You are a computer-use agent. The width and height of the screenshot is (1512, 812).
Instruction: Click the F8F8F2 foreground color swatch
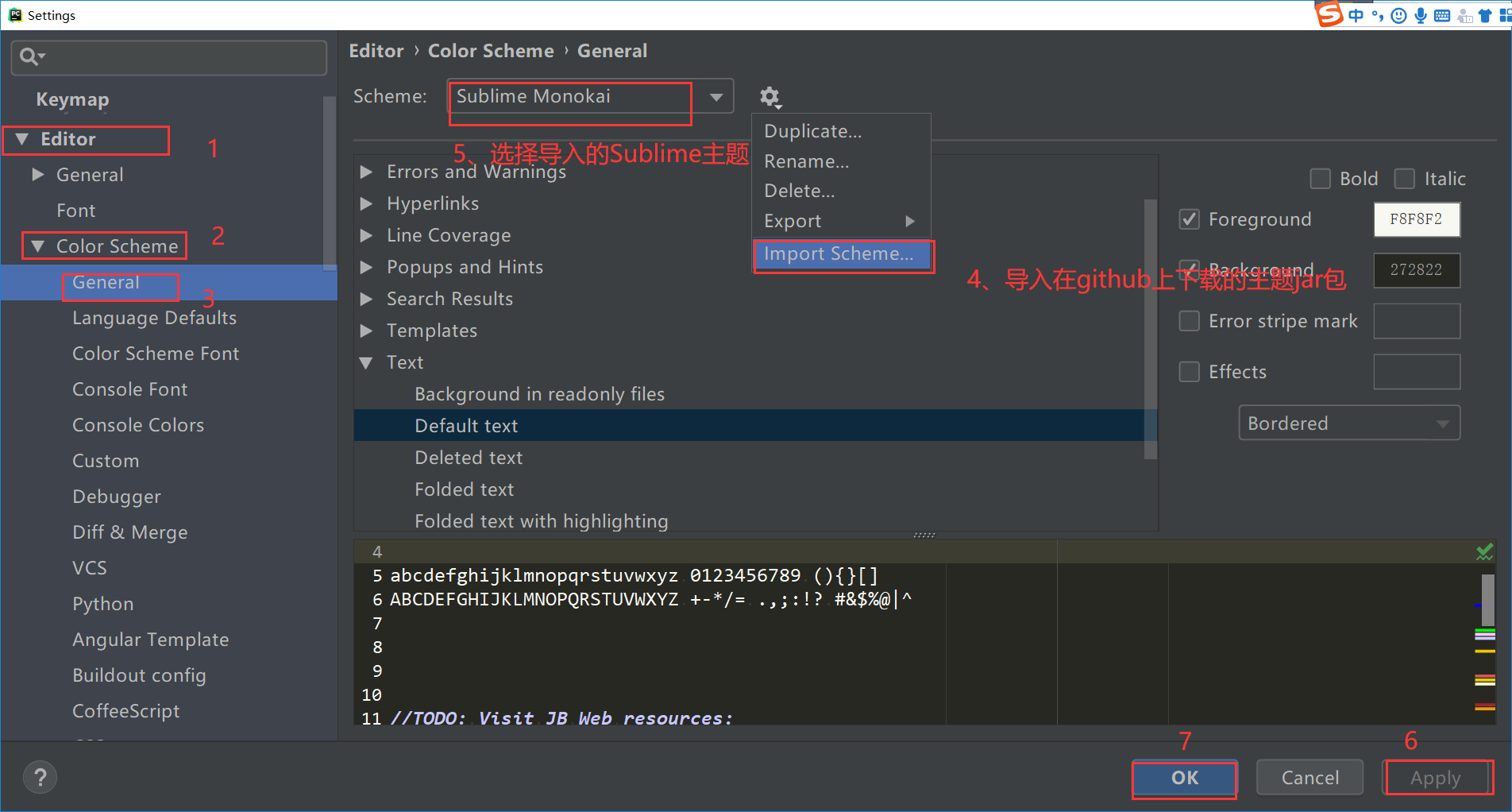click(1417, 219)
